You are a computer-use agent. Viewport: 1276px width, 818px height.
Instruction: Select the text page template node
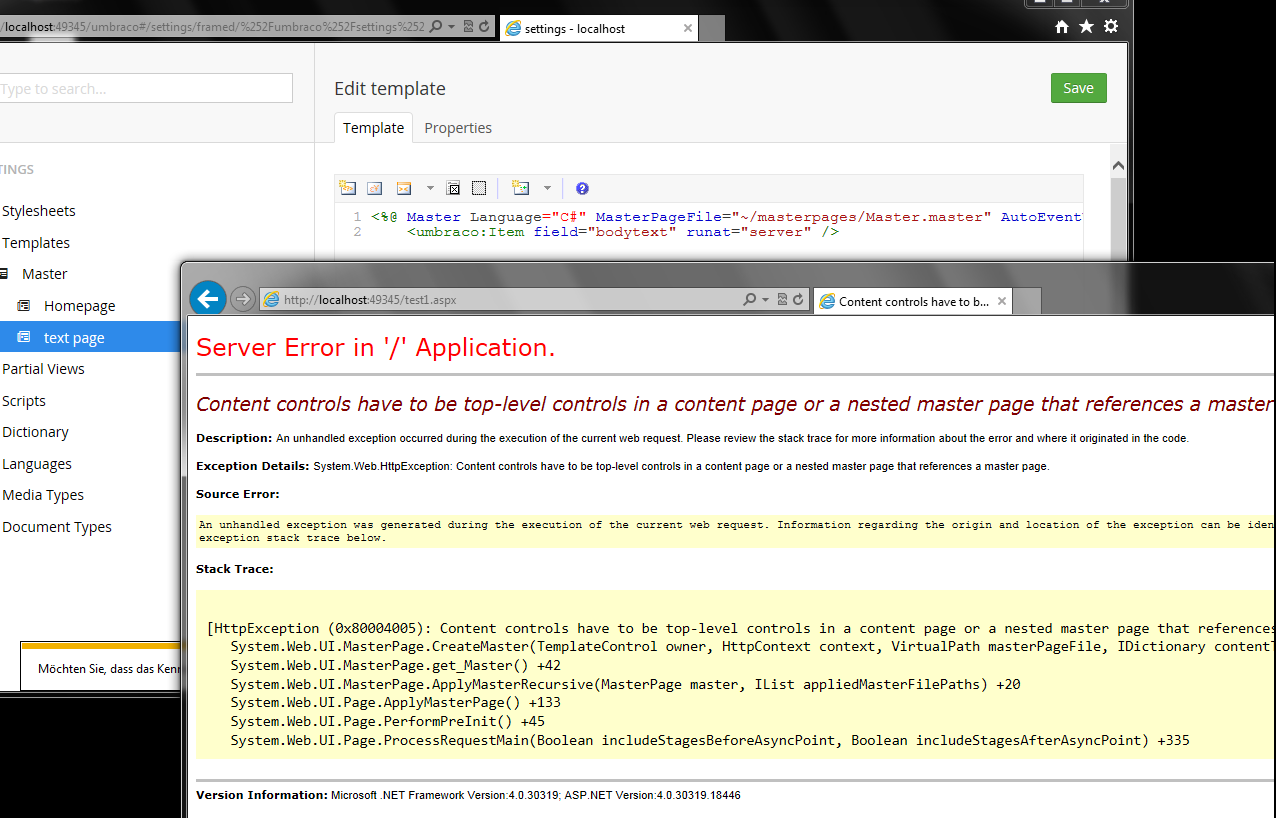(x=74, y=338)
